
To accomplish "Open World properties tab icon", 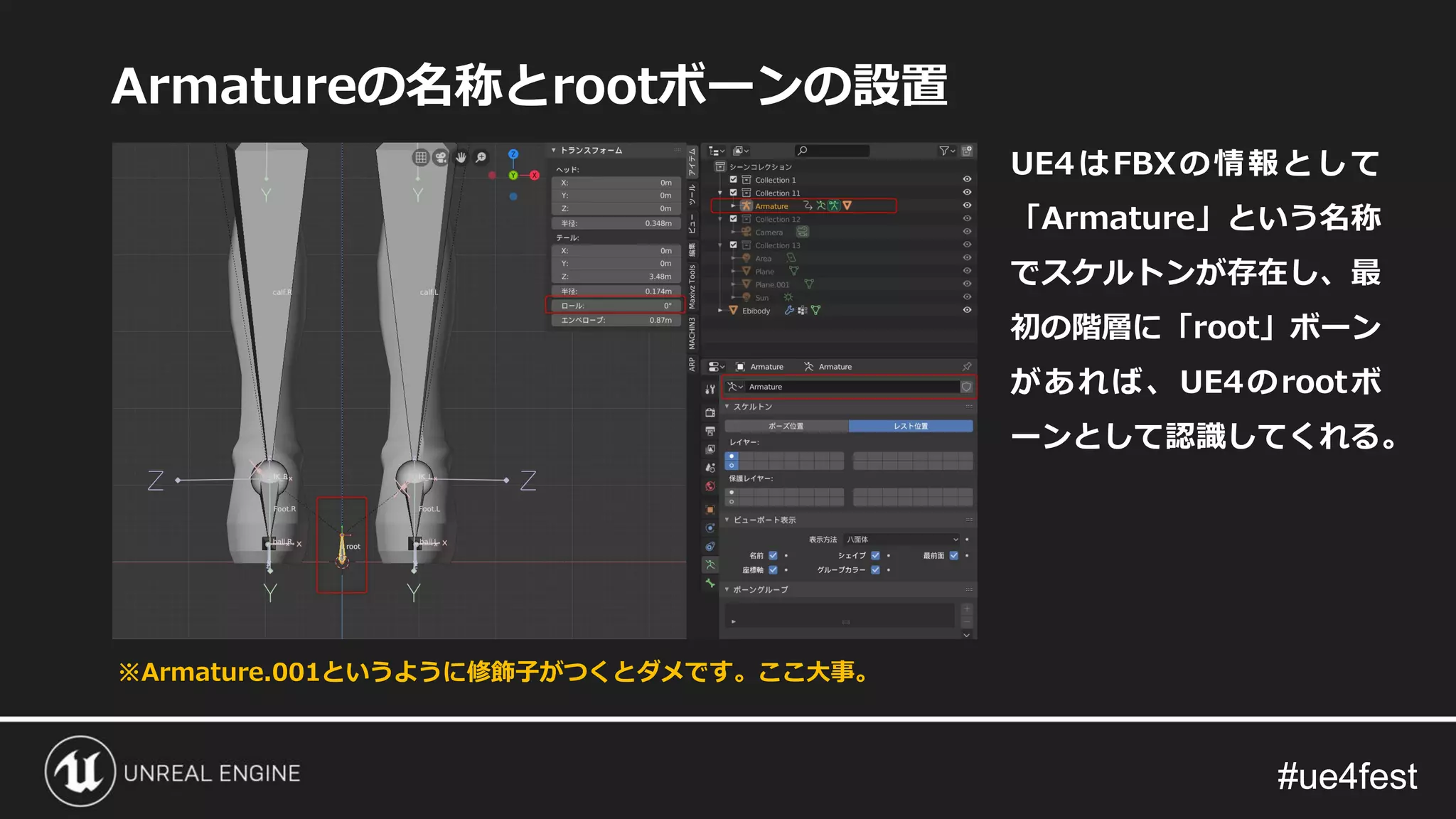I will point(710,486).
